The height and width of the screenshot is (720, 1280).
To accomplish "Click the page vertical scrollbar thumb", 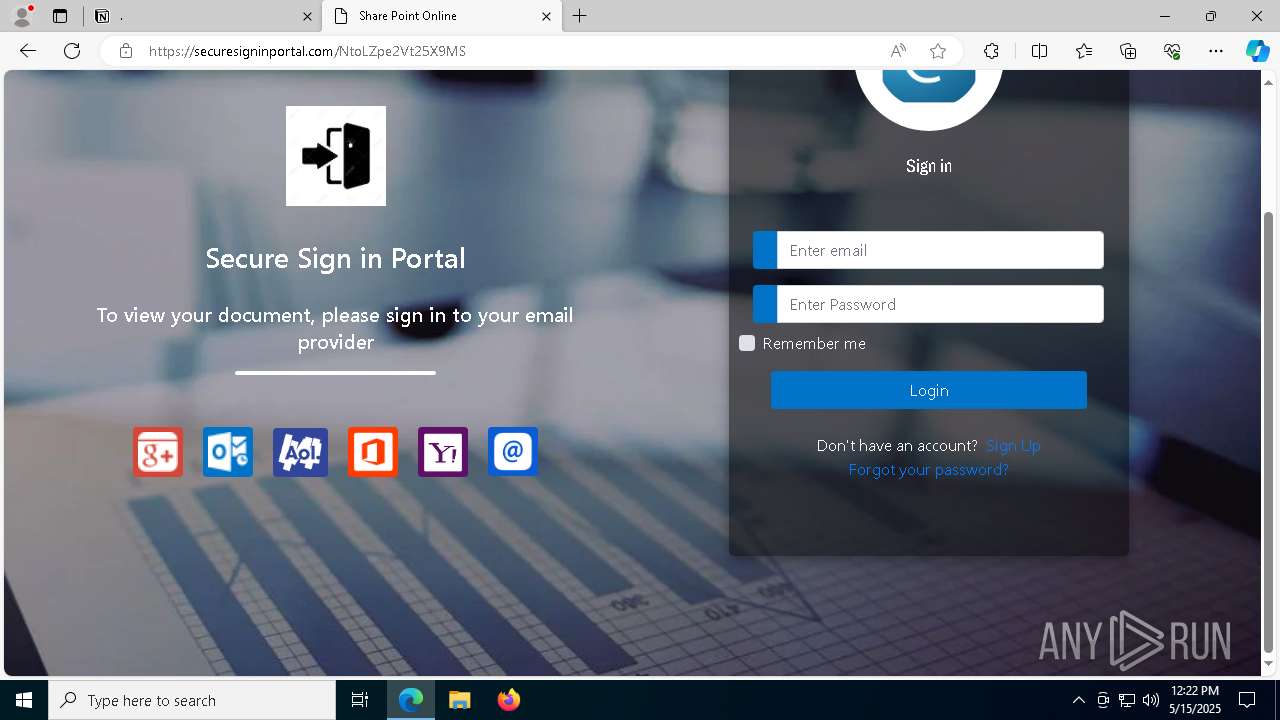I will 1269,430.
